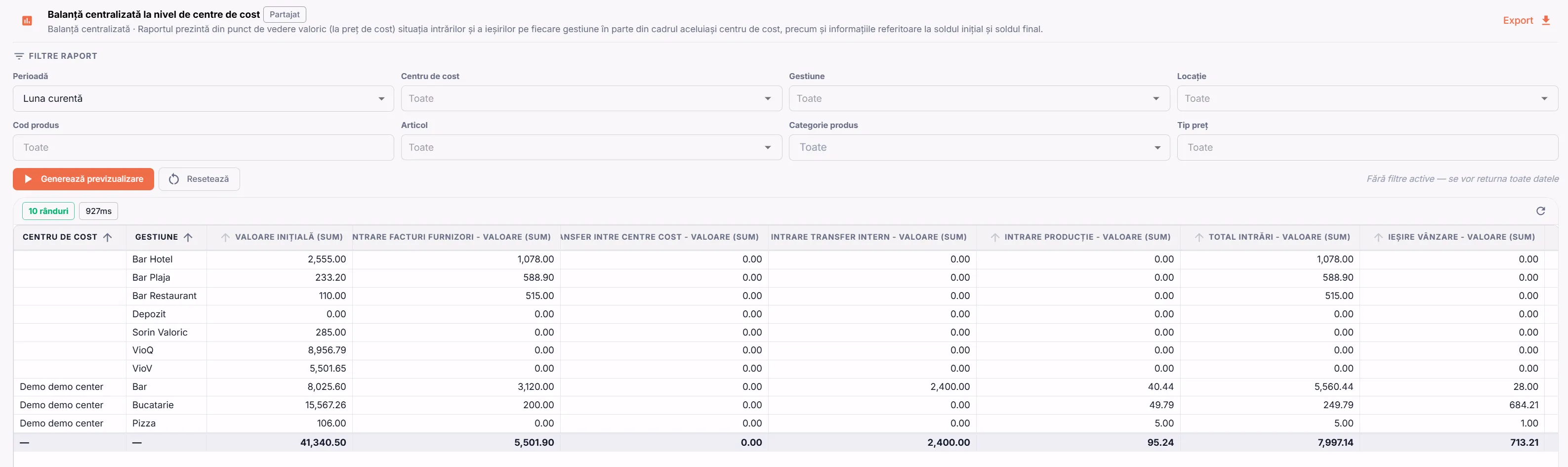Click sort arrow on CENTRU DE COST header

pos(108,238)
